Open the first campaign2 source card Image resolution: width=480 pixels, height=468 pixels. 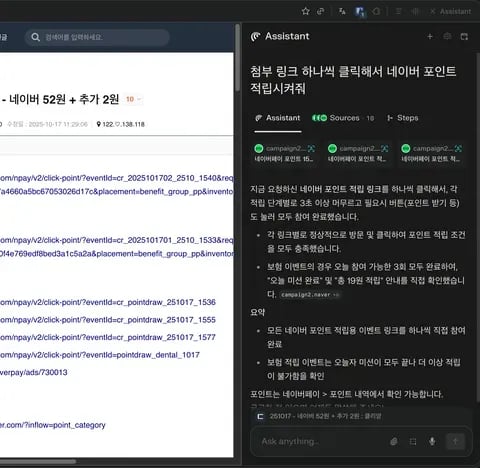[x=284, y=153]
